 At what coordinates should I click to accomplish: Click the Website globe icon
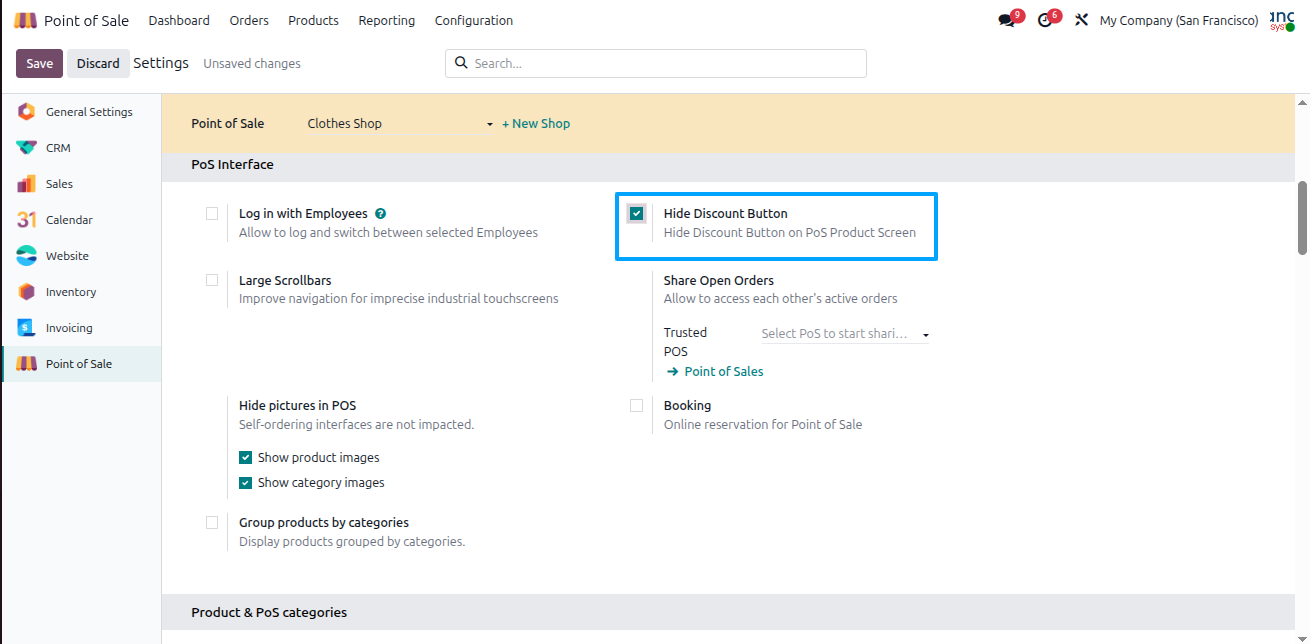tap(27, 256)
